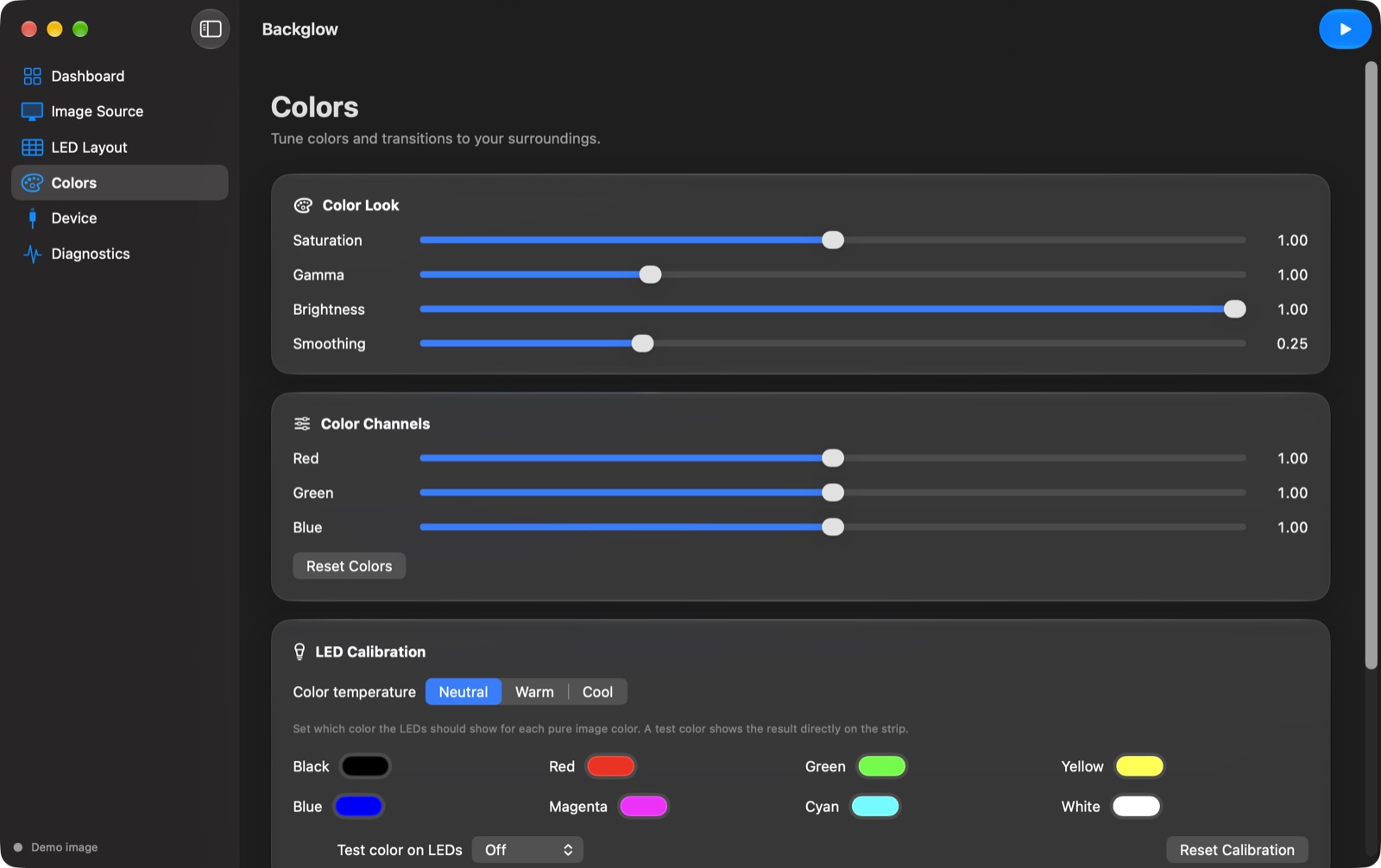Click the Dashboard grid icon
Viewport: 1381px width, 868px height.
(x=32, y=76)
